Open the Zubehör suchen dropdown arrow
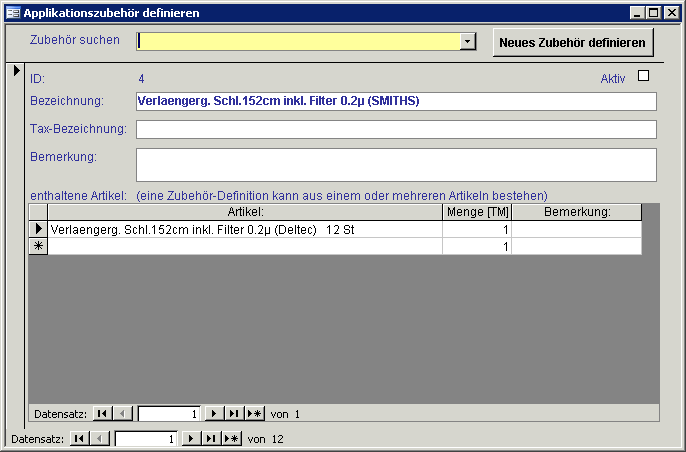The width and height of the screenshot is (686, 452). tap(468, 42)
